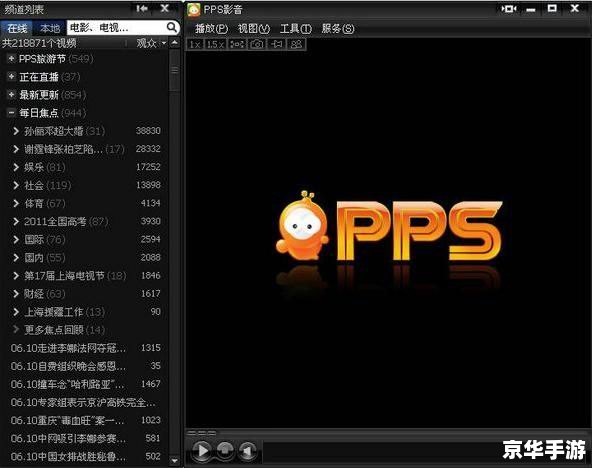
Task: Expand the 社会 subcategory
Action: (16, 185)
